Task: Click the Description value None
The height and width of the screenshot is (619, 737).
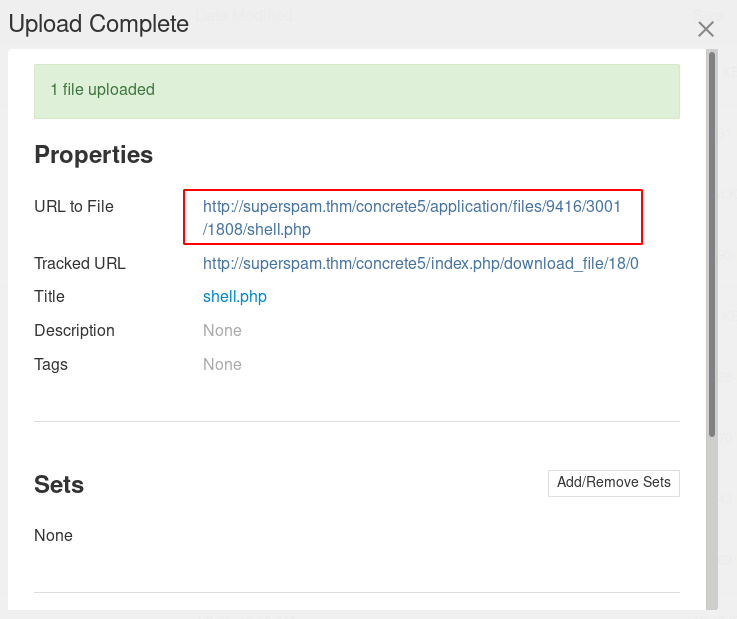Action: (x=222, y=331)
